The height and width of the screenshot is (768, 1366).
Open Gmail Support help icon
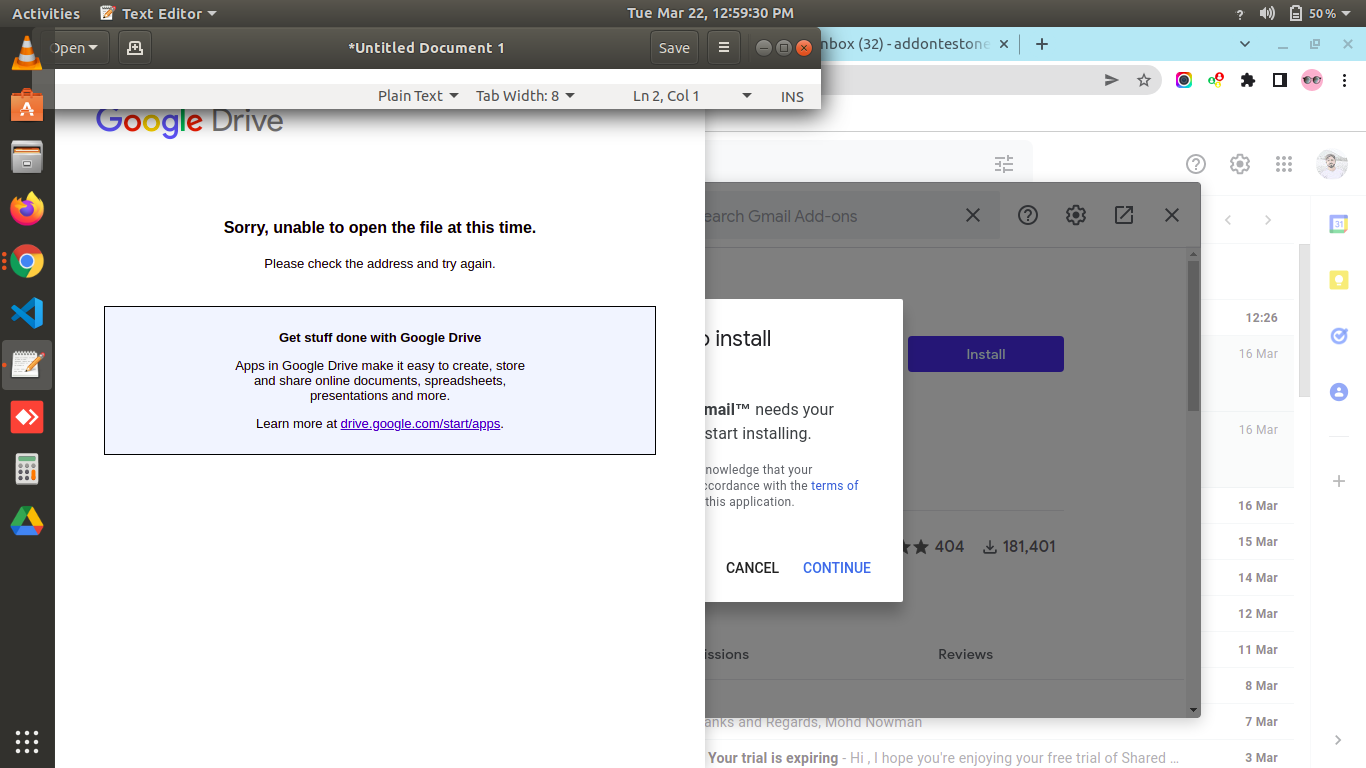point(1196,164)
